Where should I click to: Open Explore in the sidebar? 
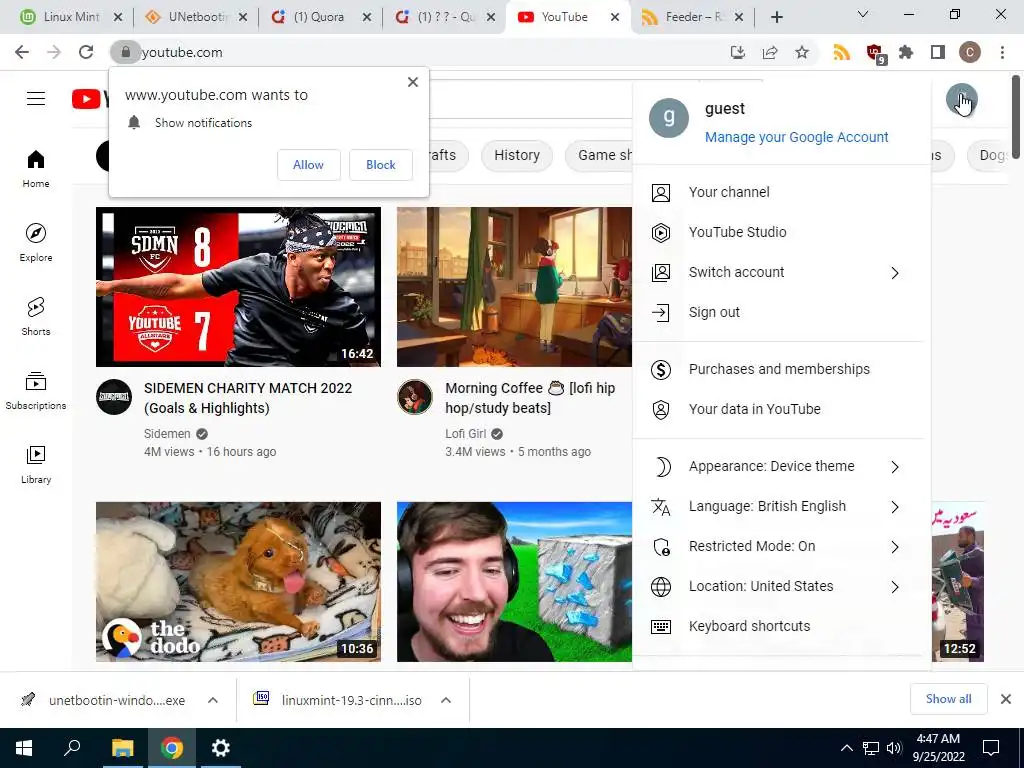tap(36, 242)
